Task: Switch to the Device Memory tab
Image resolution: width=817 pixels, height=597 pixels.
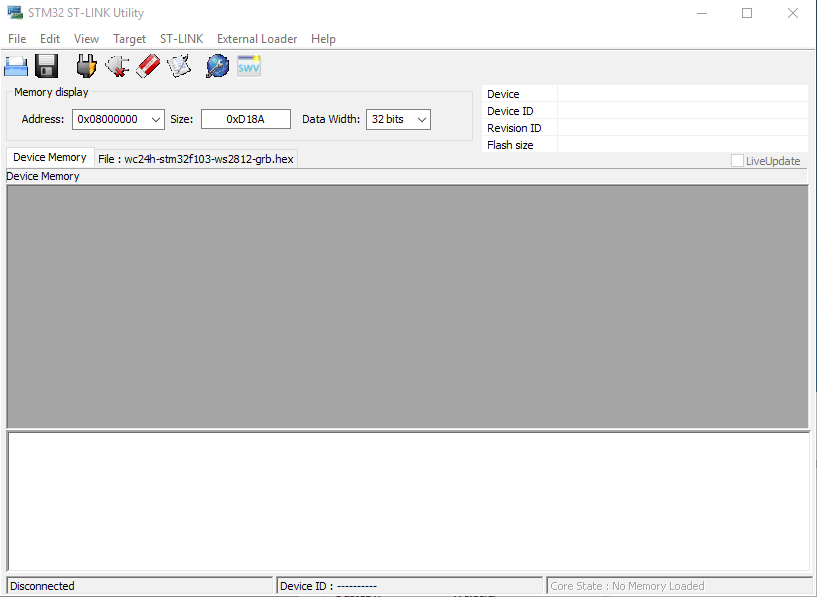Action: coord(50,157)
